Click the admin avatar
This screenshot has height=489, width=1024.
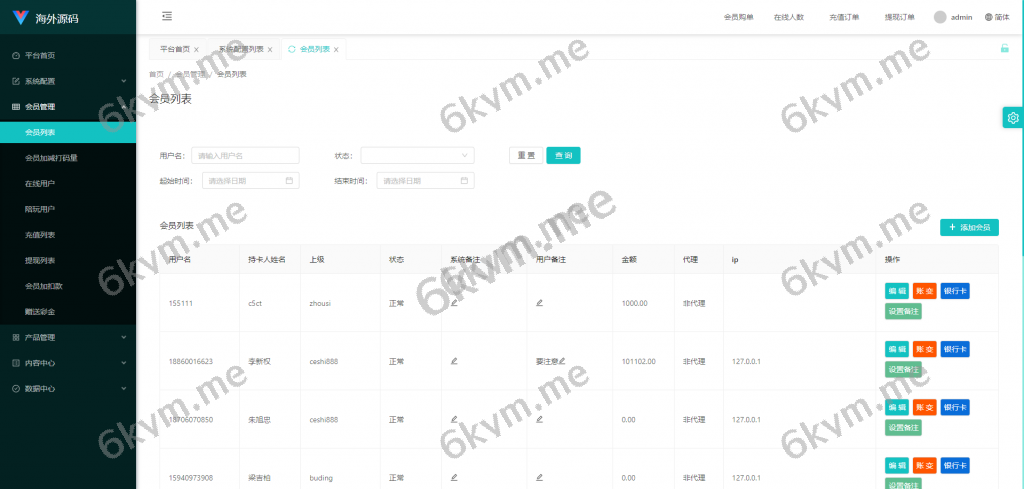point(940,18)
